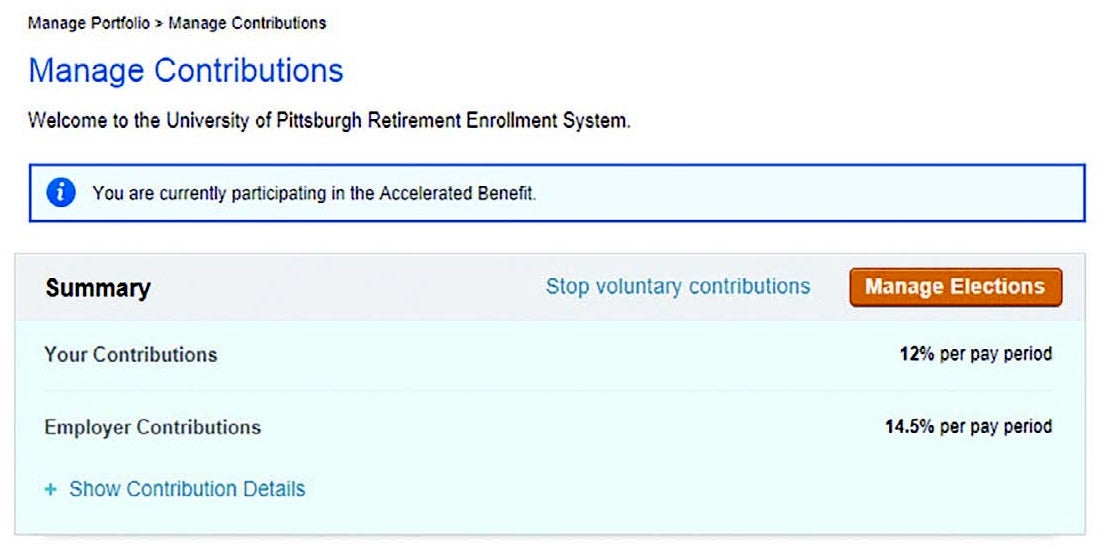The width and height of the screenshot is (1106, 556).
Task: Select the Manage Contributions breadcrumb item
Action: (x=245, y=23)
